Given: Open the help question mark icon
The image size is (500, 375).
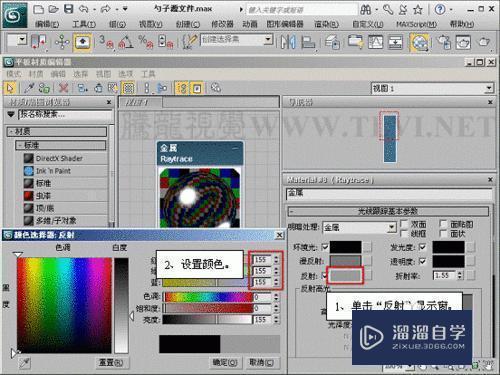Looking at the screenshot, I should click(x=440, y=9).
